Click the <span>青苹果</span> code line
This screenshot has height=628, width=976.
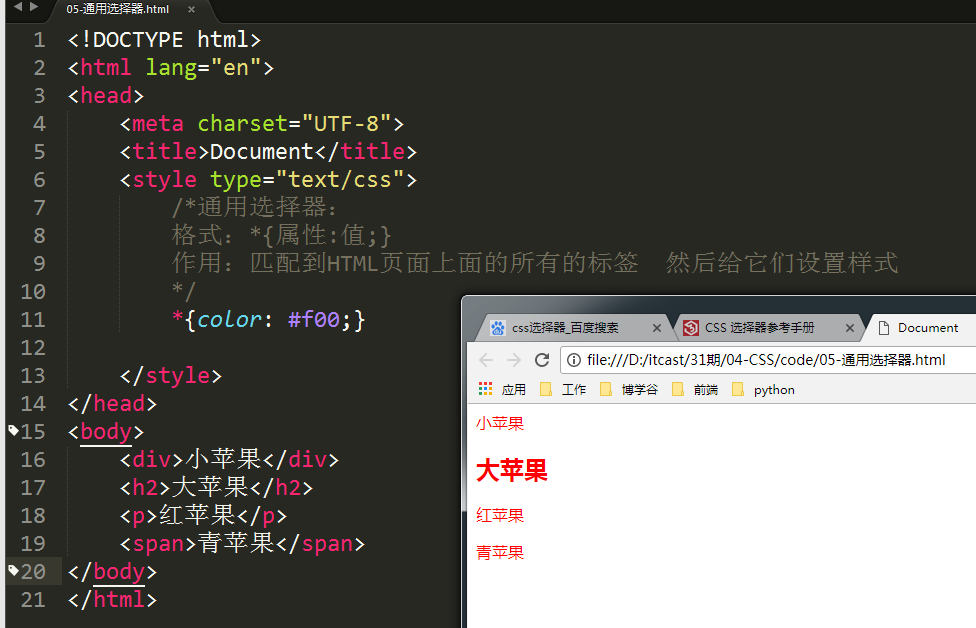[242, 543]
